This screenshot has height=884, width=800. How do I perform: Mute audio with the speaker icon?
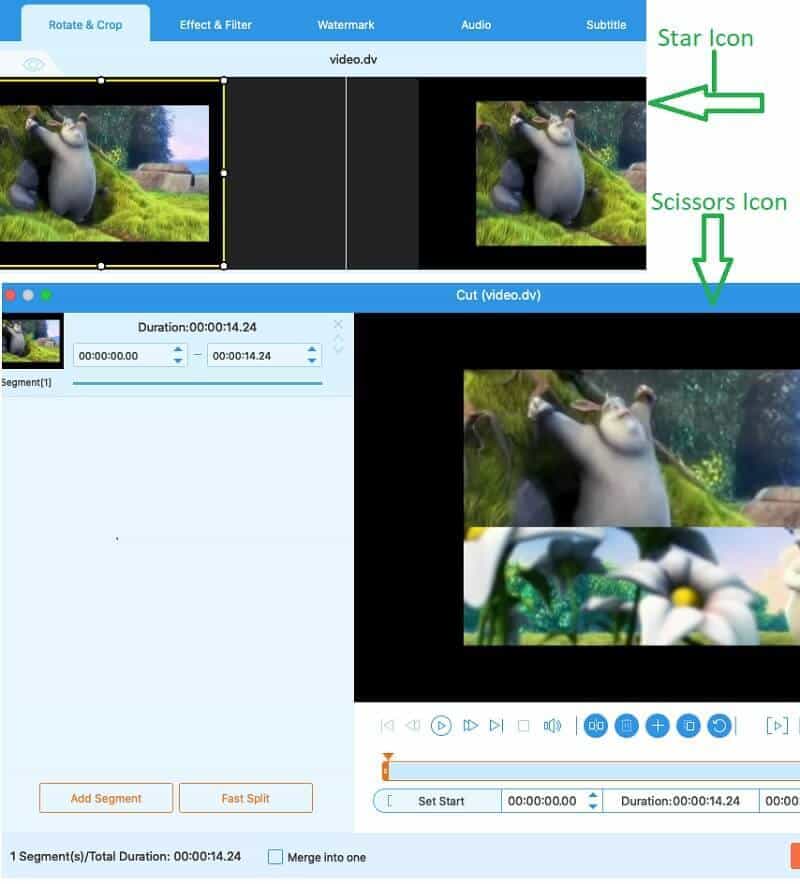[x=552, y=726]
